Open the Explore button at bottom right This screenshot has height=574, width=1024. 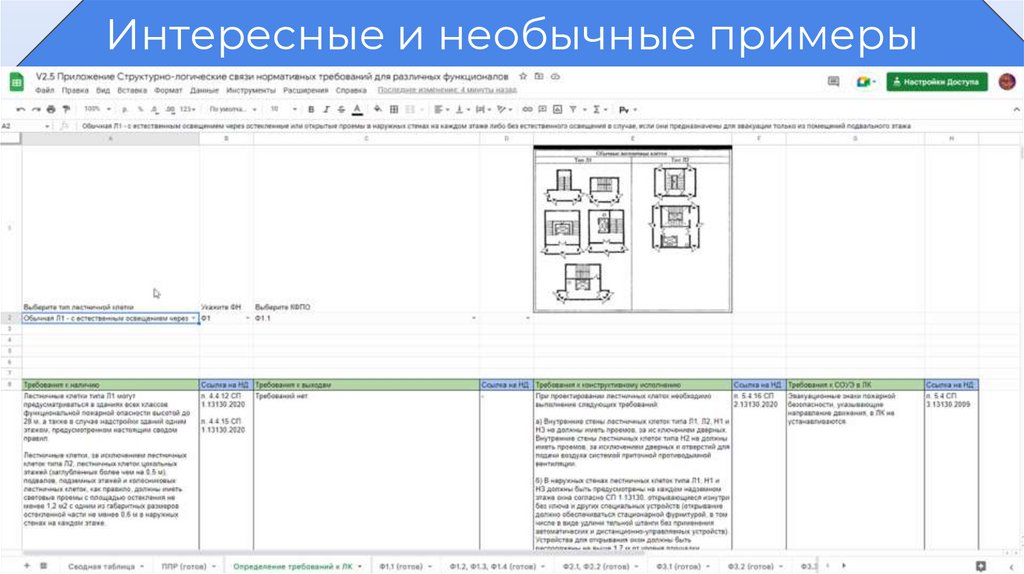(x=980, y=566)
